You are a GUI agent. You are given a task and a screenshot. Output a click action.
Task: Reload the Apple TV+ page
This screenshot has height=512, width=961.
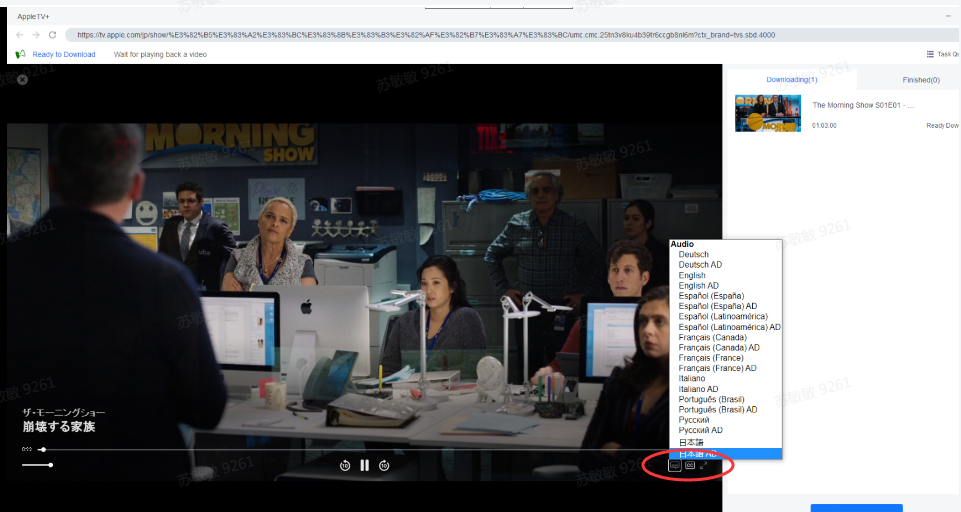(53, 35)
